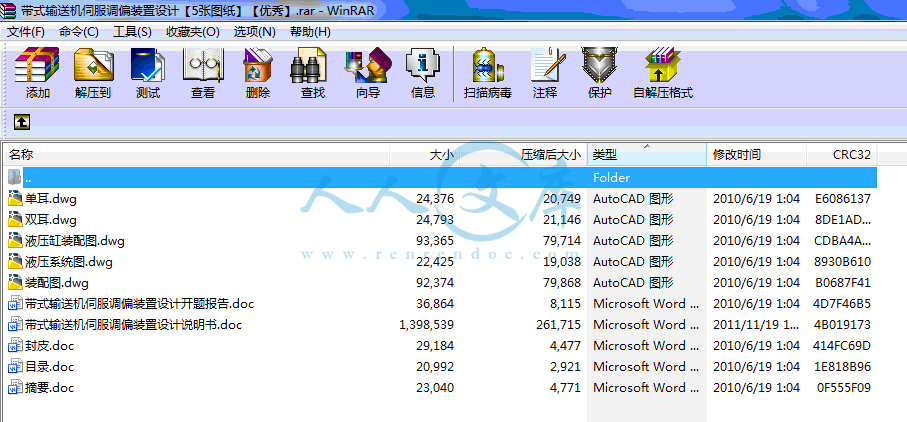Select the file name 目录.doc
This screenshot has width=907, height=422.
[x=50, y=367]
